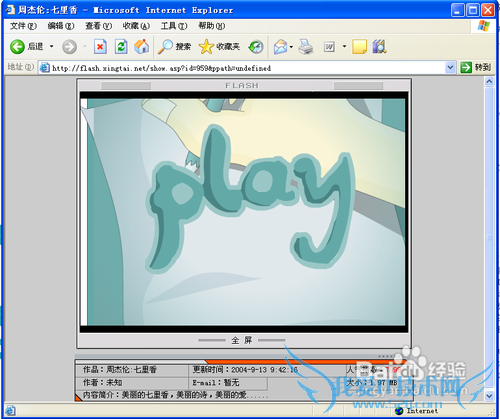Click the play graphic in Flash movie
The image size is (500, 419).
(250, 199)
